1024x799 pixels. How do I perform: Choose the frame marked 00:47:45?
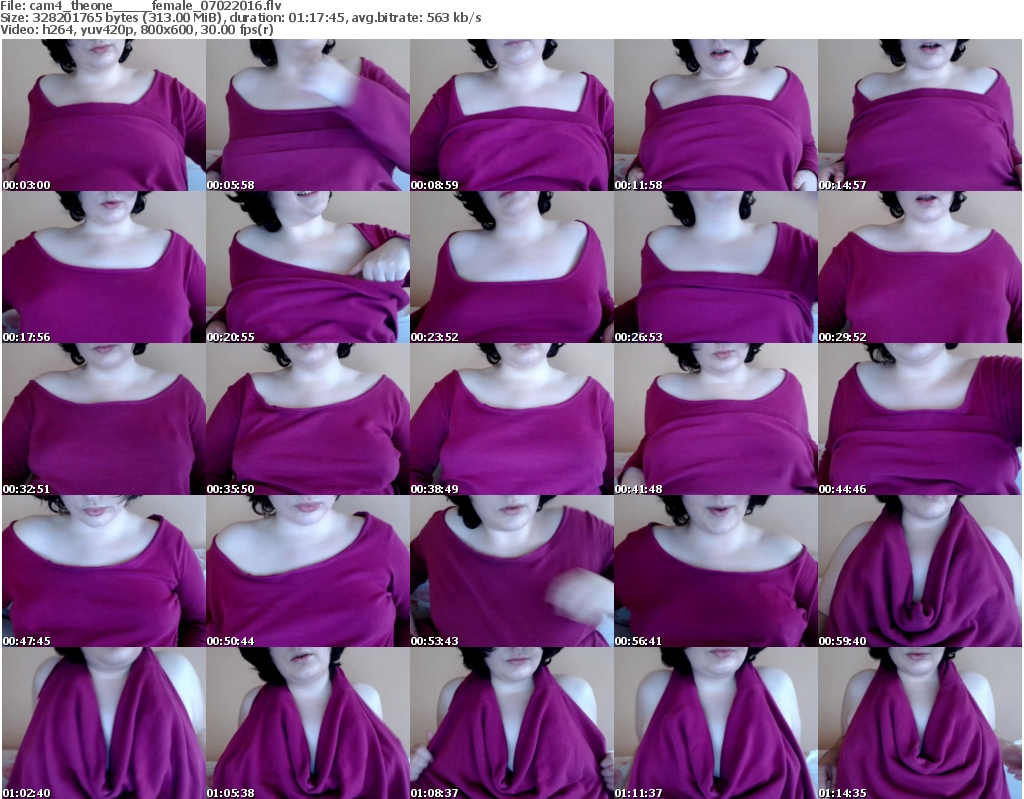coord(104,571)
